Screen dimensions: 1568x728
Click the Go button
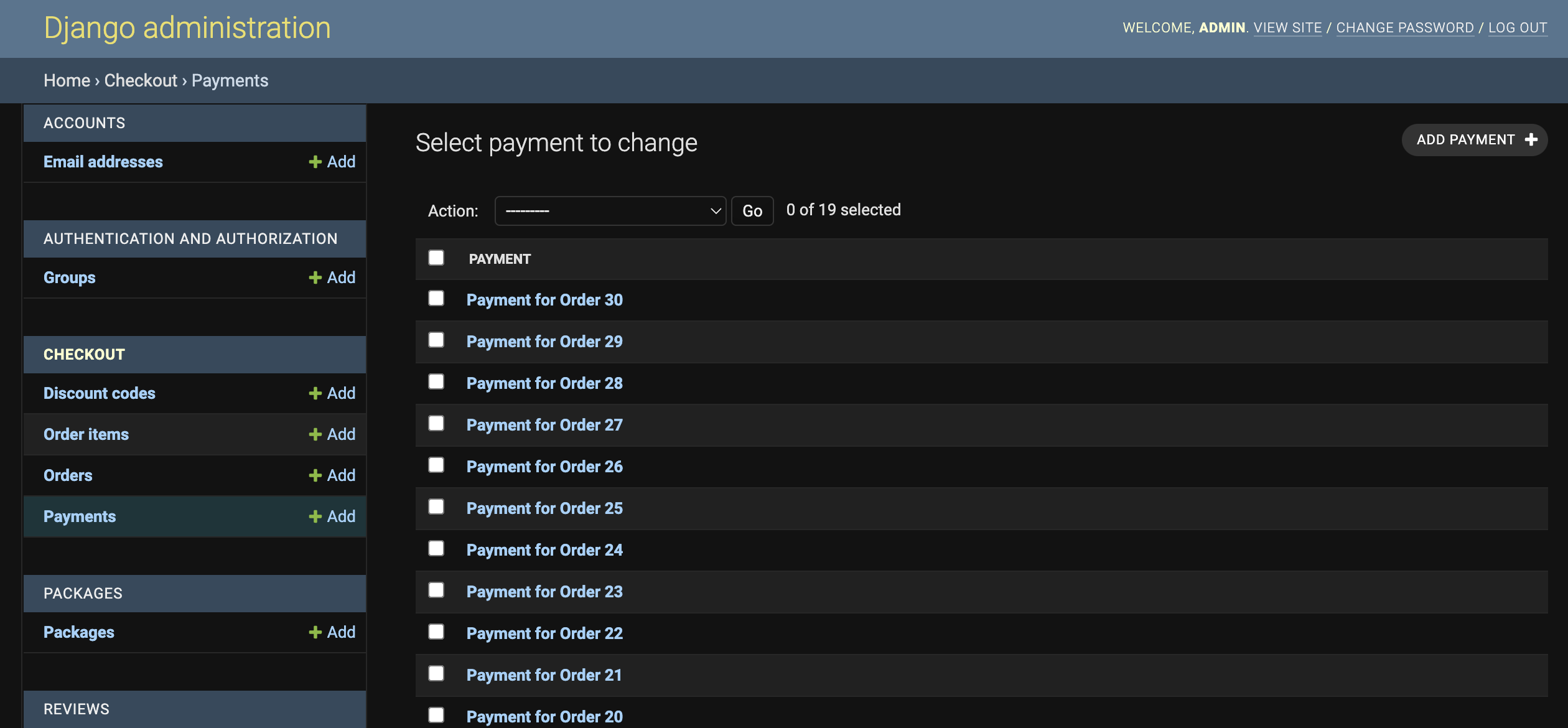point(752,210)
